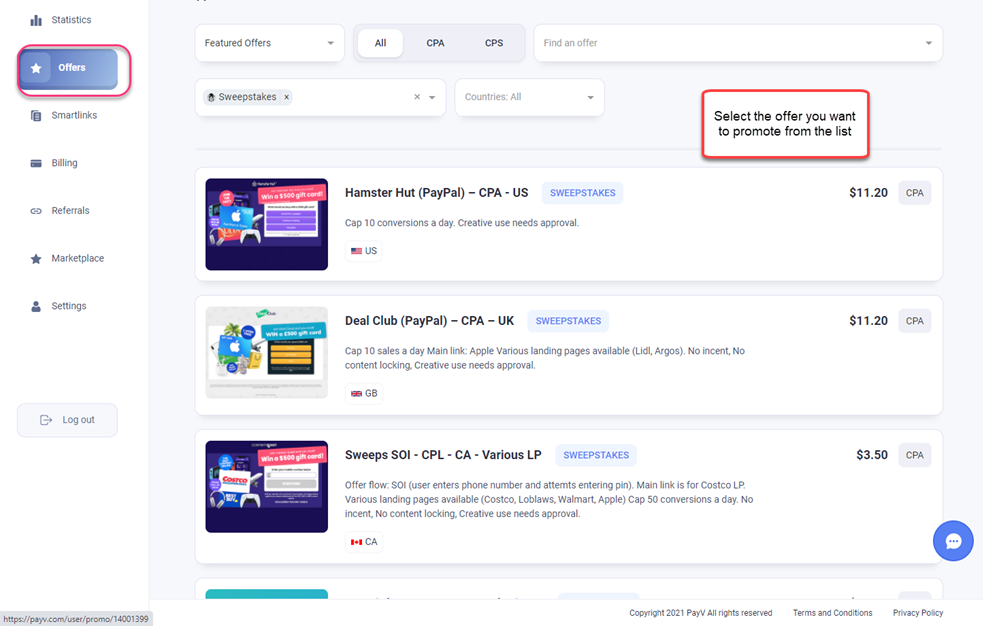The height and width of the screenshot is (626, 983).
Task: Click Sweepstakes badge on Deal Club
Action: pos(568,321)
